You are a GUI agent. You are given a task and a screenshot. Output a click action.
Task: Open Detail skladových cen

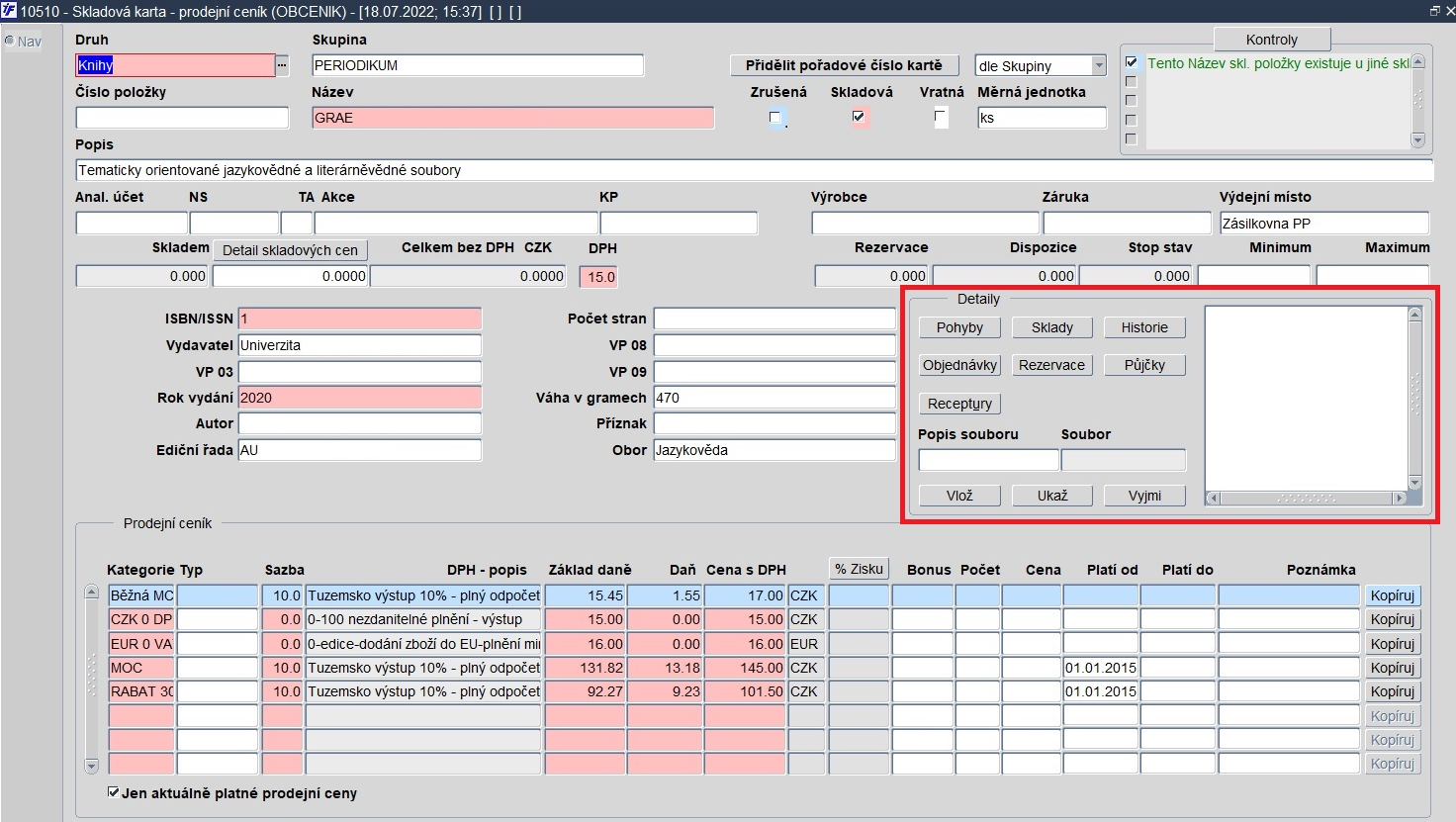click(290, 250)
